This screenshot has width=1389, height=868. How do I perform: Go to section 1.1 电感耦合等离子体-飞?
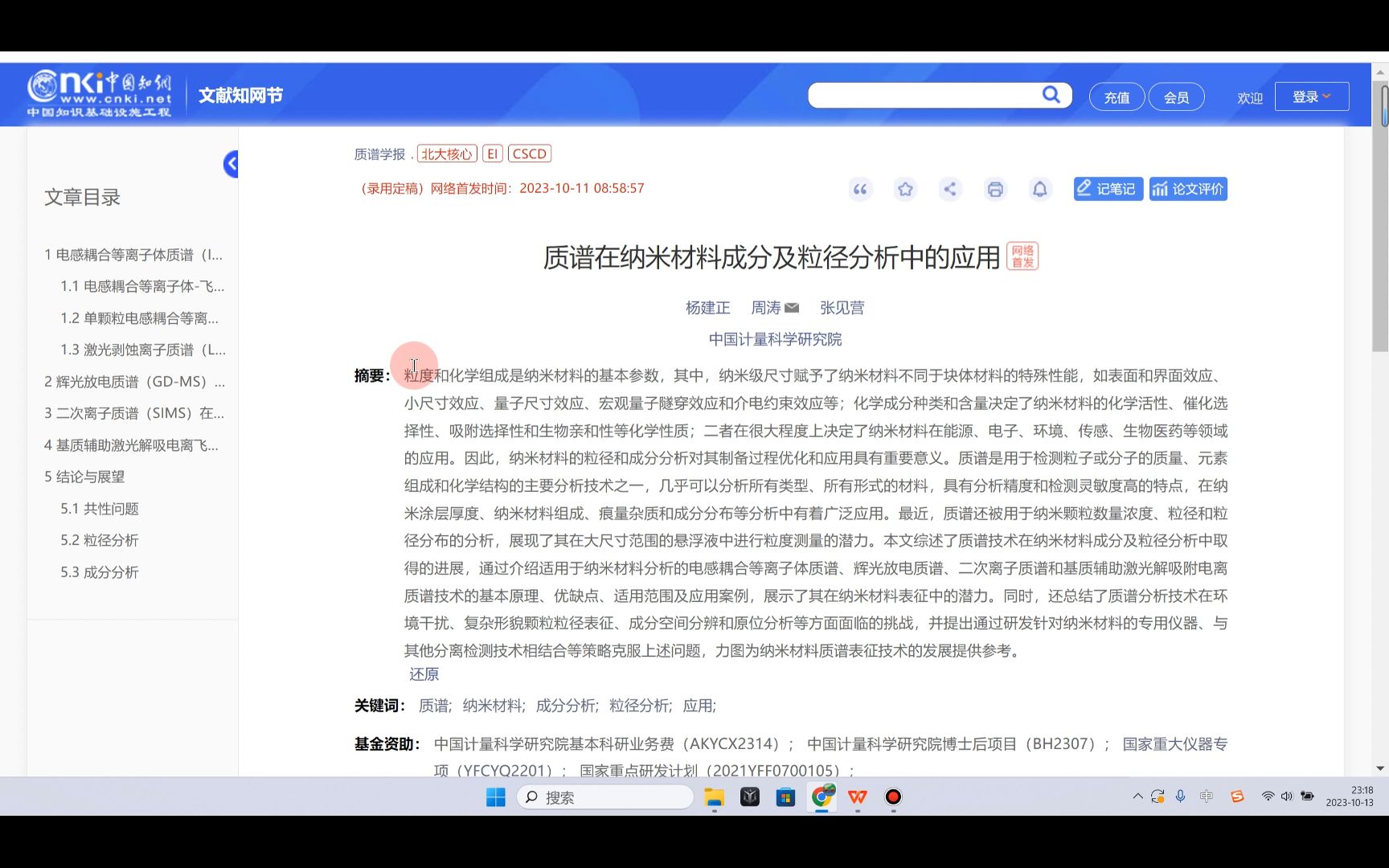[142, 286]
